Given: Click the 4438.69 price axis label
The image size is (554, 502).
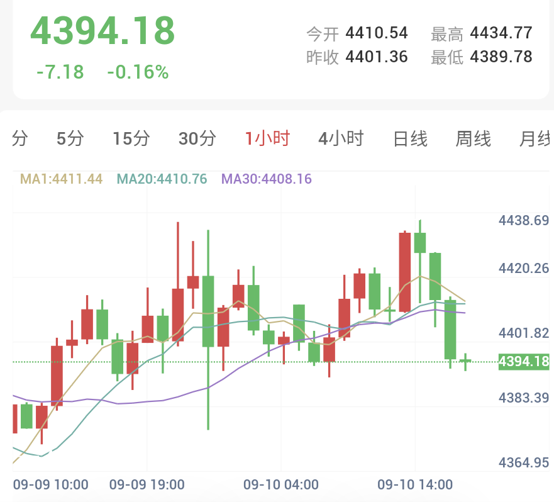Looking at the screenshot, I should point(524,220).
